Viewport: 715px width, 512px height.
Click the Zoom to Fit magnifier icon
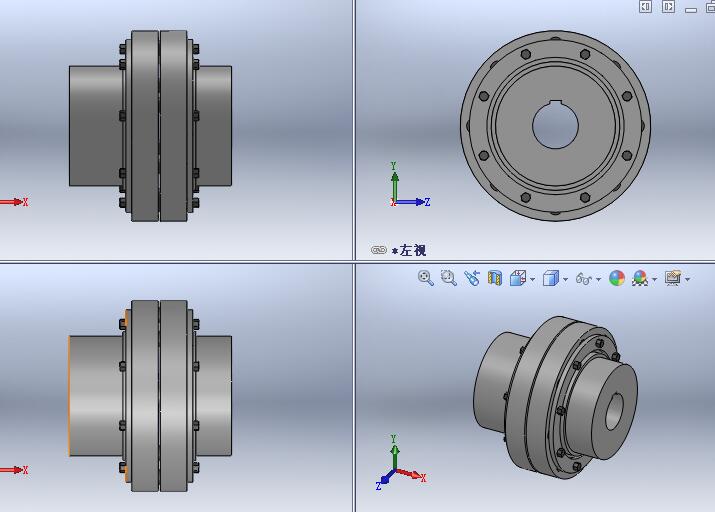(425, 278)
